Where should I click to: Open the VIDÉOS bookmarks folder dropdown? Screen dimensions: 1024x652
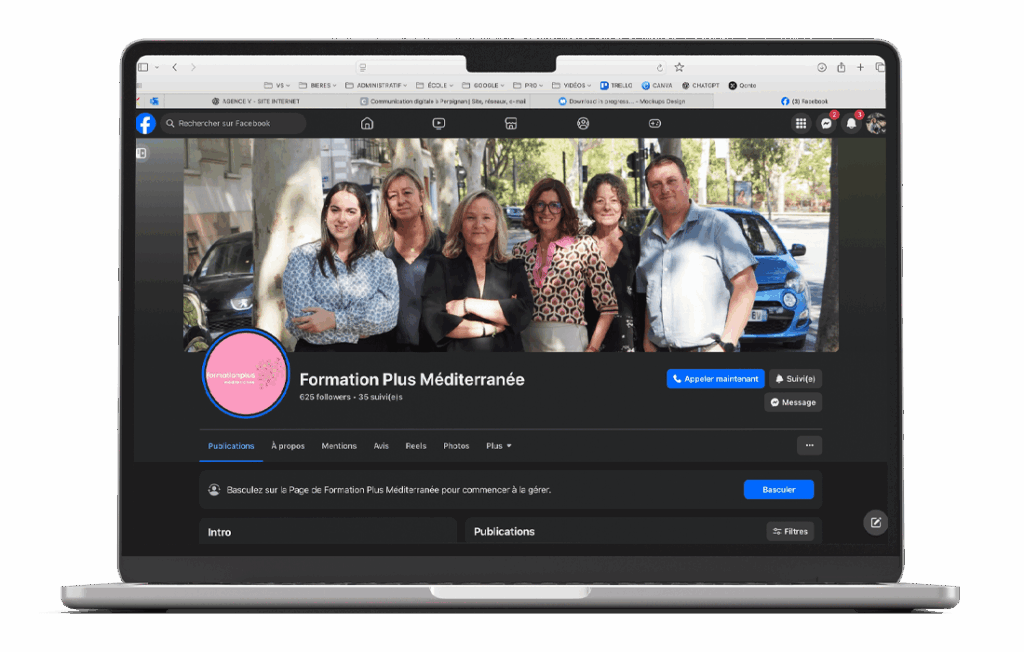(x=572, y=85)
